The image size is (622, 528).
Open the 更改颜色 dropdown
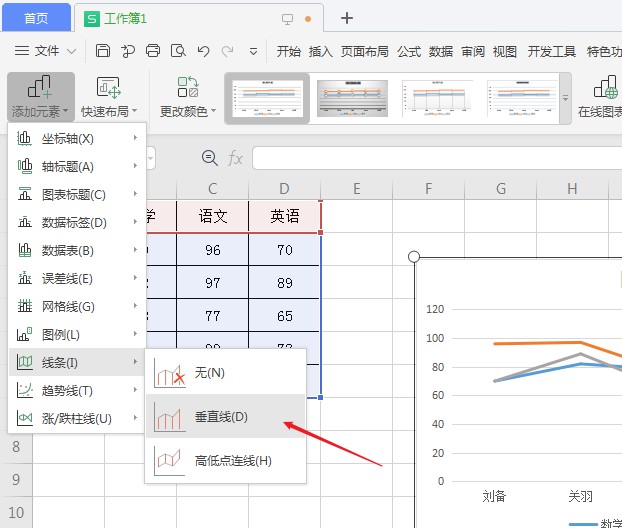(x=188, y=97)
